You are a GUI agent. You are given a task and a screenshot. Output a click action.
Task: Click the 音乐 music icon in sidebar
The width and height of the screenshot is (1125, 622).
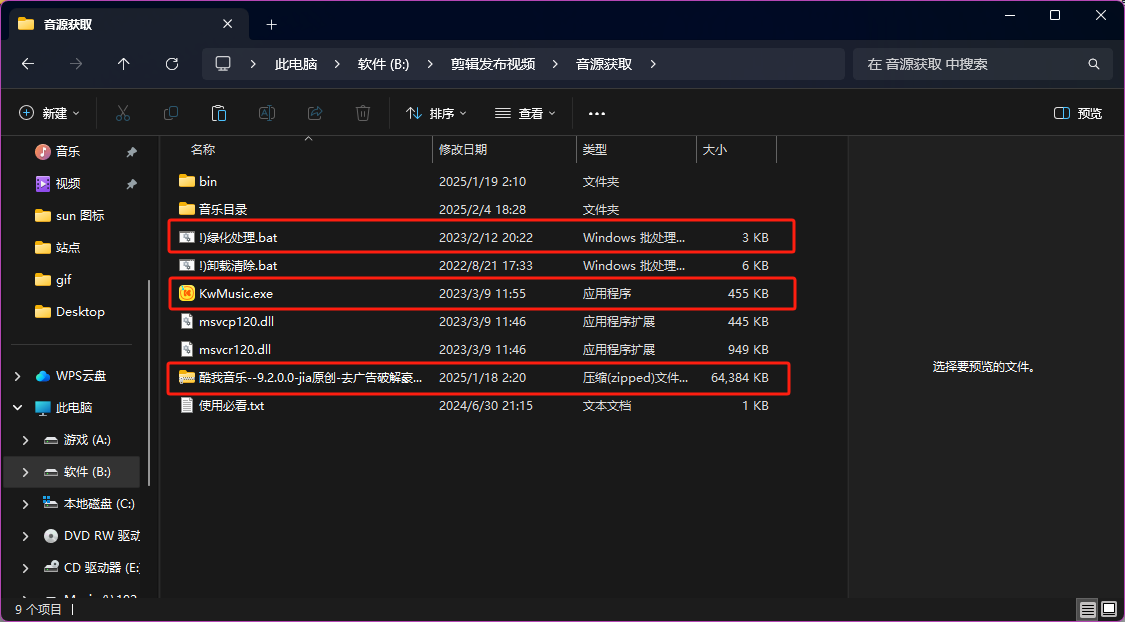[x=43, y=151]
